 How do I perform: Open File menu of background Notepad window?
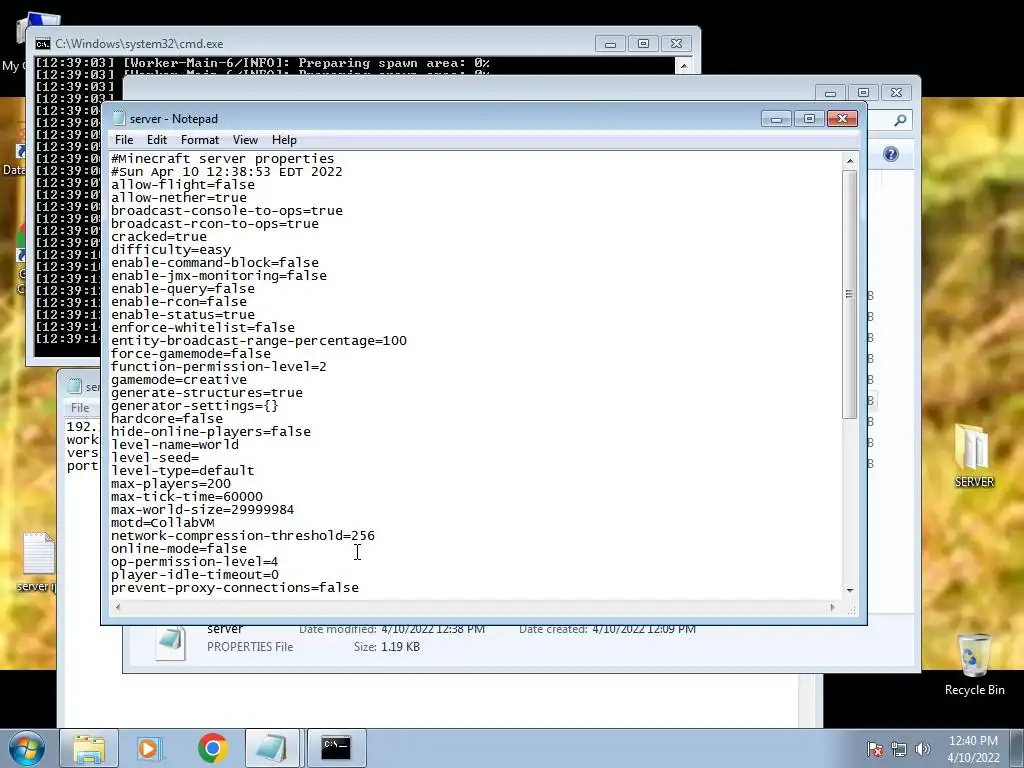[x=80, y=408]
